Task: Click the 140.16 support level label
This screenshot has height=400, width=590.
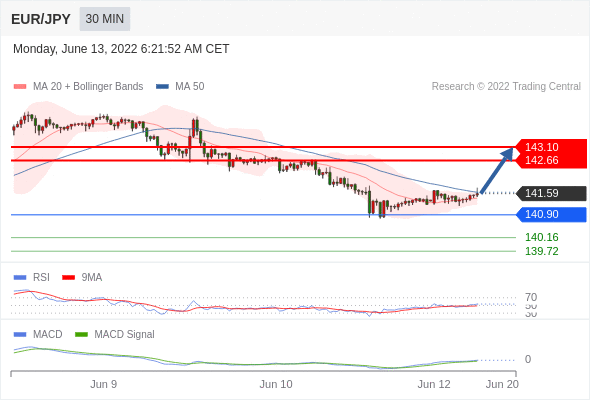Action: point(542,237)
